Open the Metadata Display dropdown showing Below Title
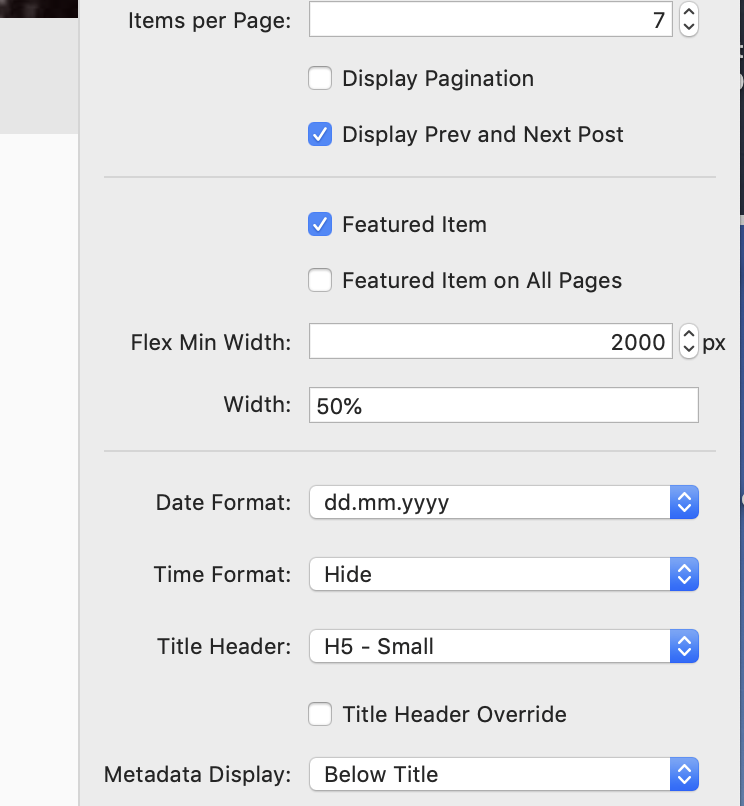 [x=503, y=774]
